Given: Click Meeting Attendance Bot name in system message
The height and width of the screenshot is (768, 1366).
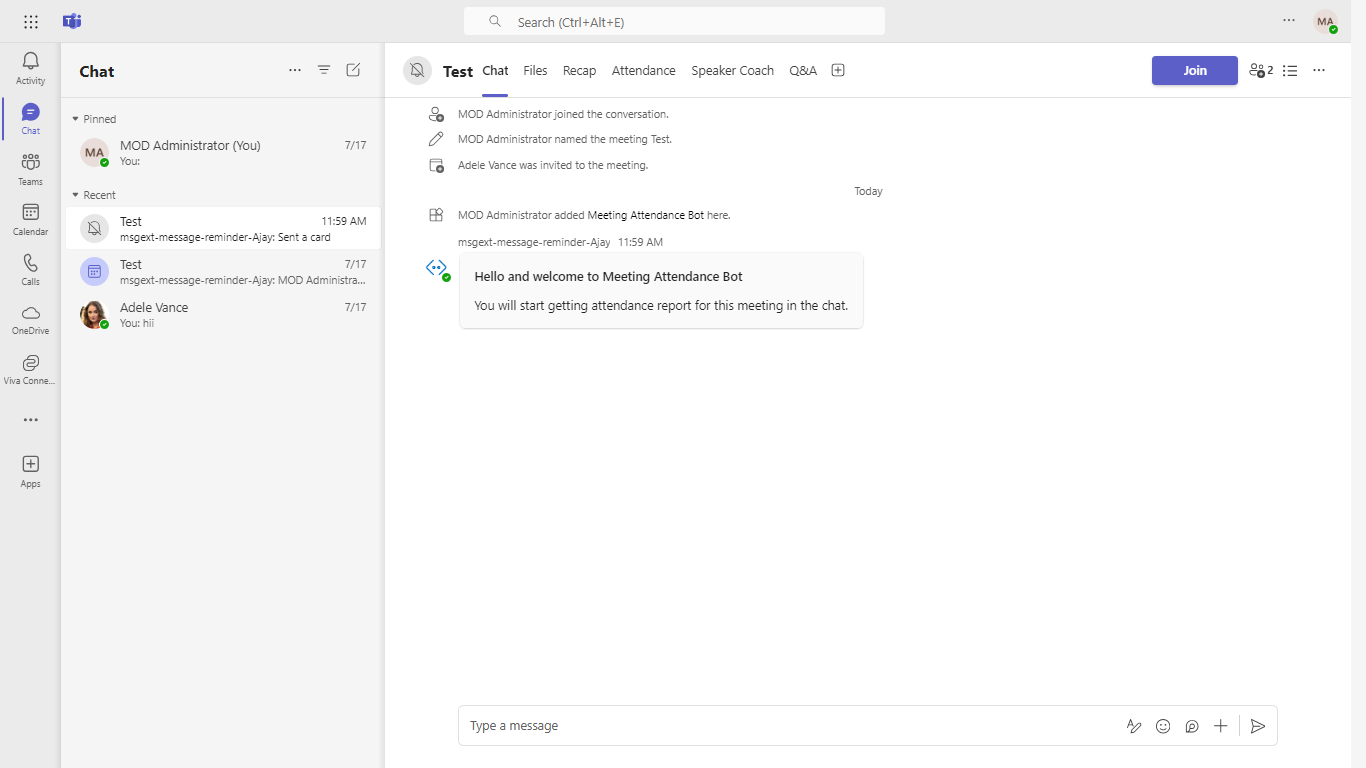Looking at the screenshot, I should coord(646,215).
